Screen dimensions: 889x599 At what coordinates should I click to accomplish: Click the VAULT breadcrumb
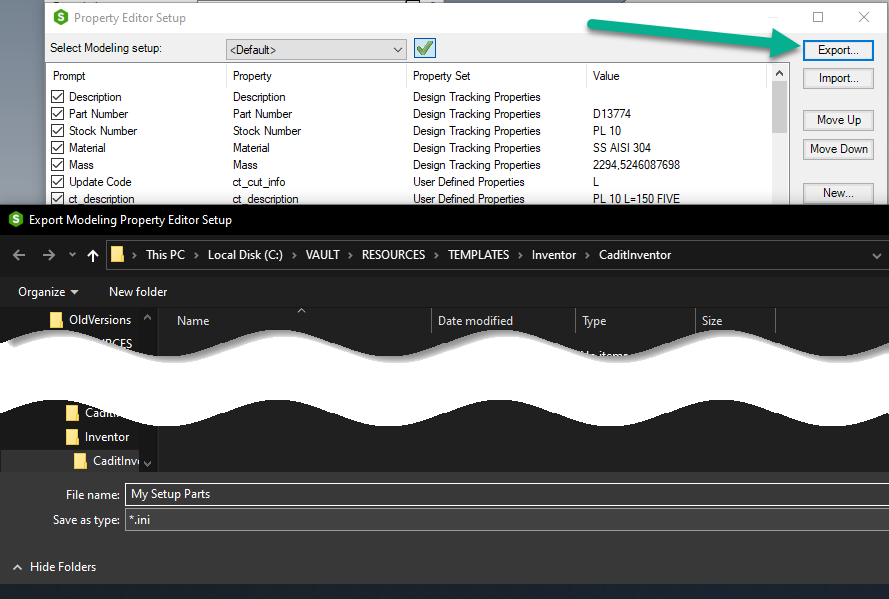click(323, 255)
